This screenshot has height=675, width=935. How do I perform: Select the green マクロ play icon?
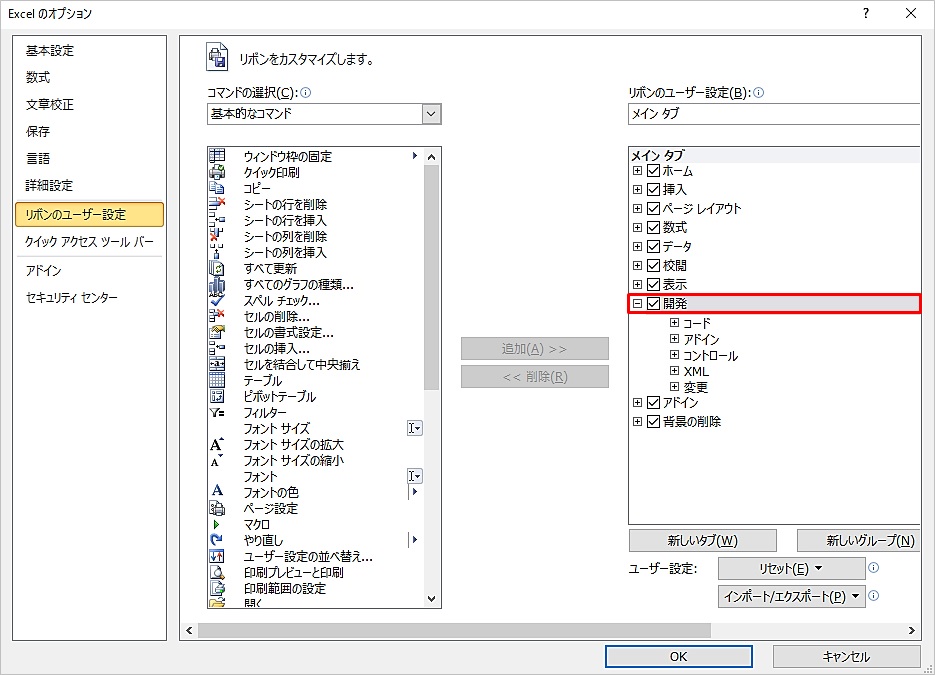point(217,524)
